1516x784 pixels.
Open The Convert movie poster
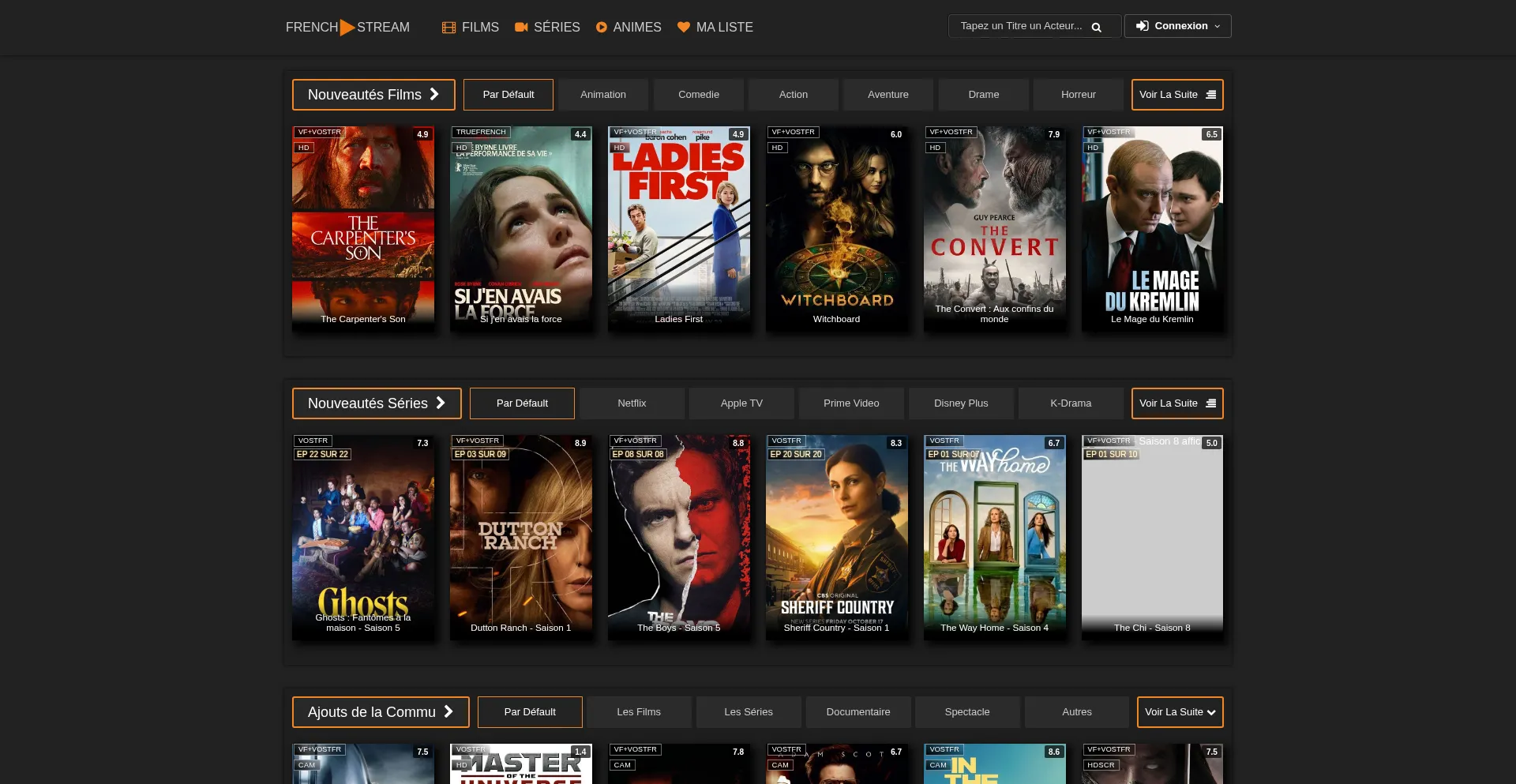(995, 229)
